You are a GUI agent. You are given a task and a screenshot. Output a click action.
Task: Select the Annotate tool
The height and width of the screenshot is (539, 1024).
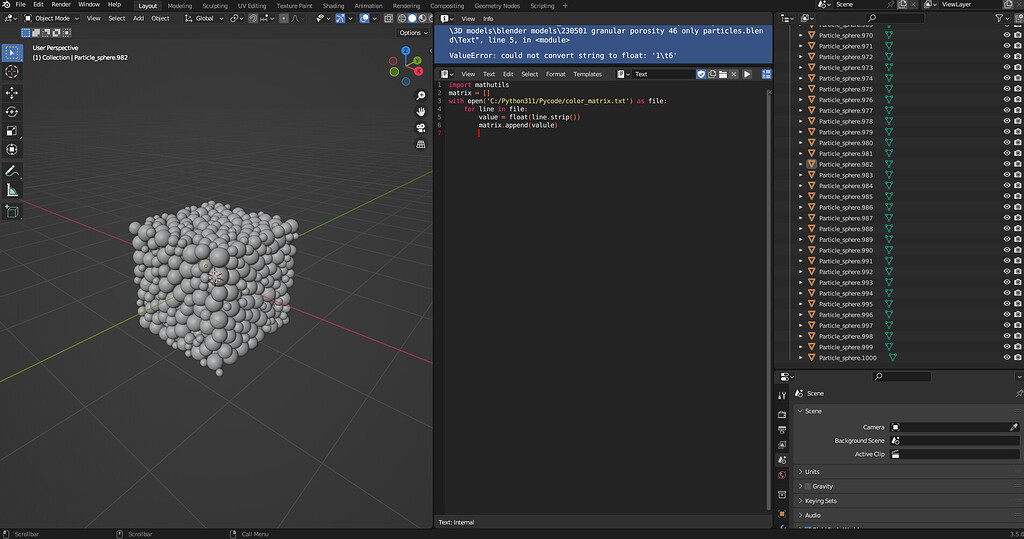coord(12,171)
